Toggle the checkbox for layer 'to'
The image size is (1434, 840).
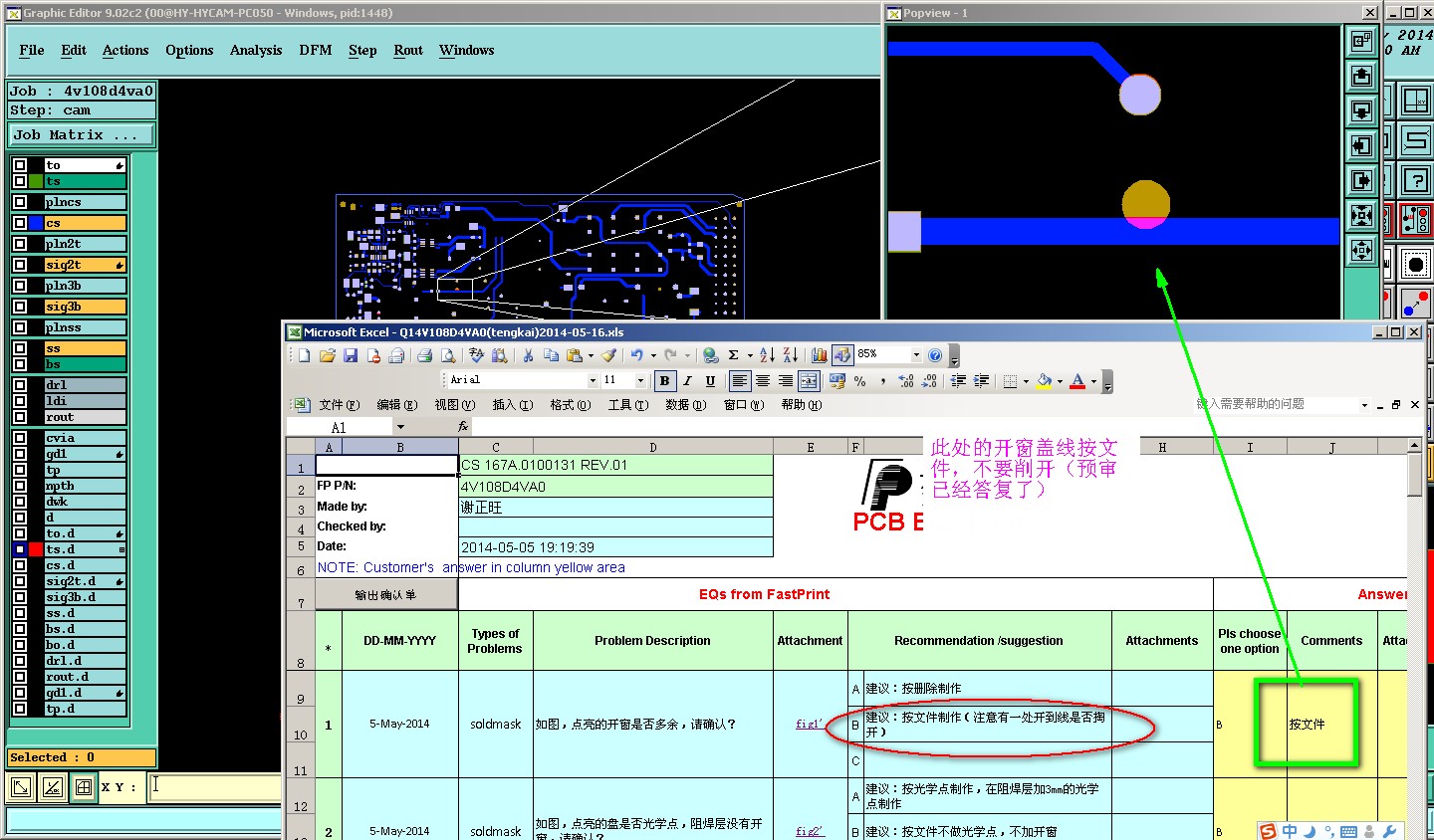point(20,165)
